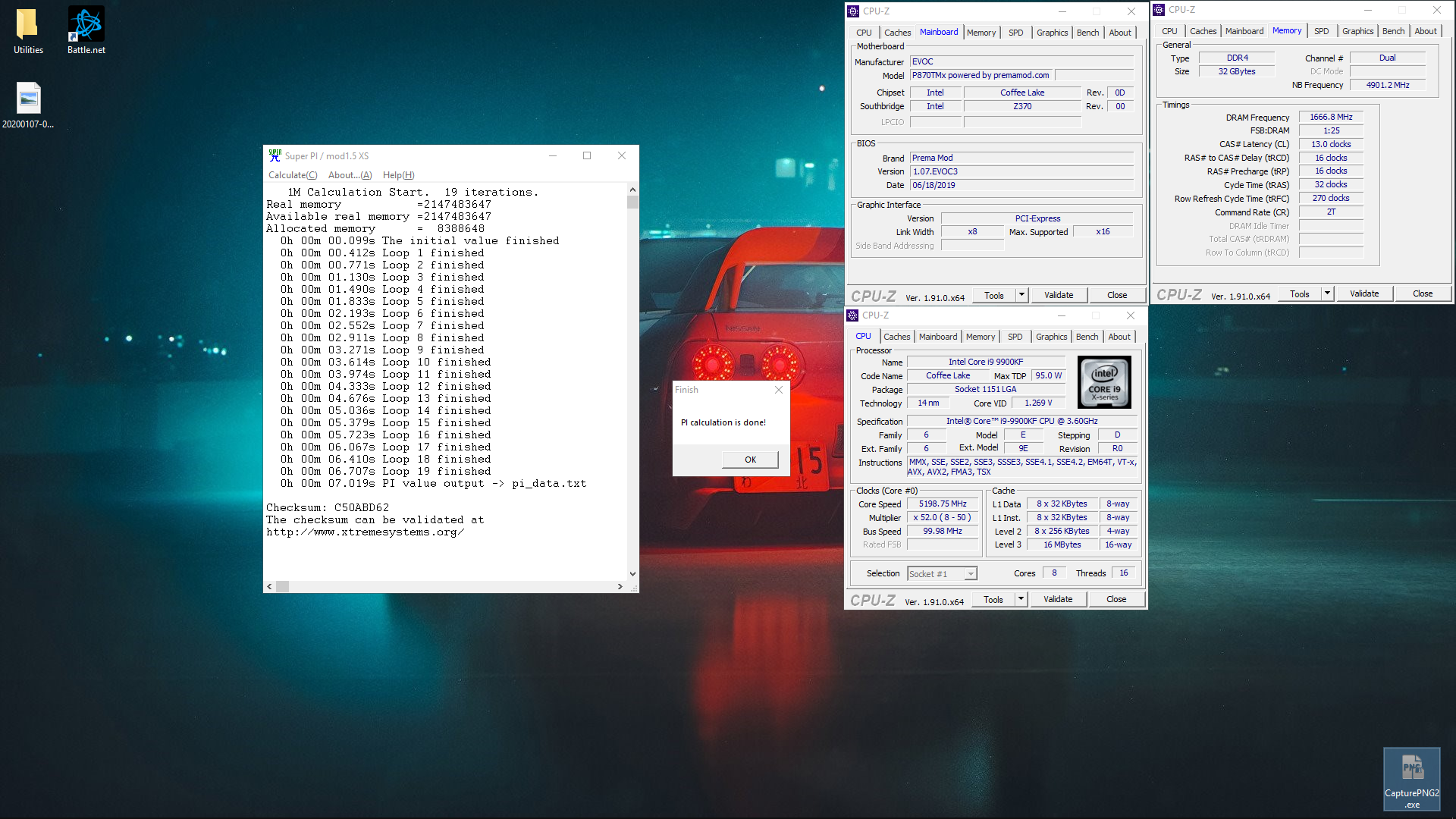The height and width of the screenshot is (819, 1456).
Task: Click CPU-Z Mainboard window title icon
Action: [853, 11]
